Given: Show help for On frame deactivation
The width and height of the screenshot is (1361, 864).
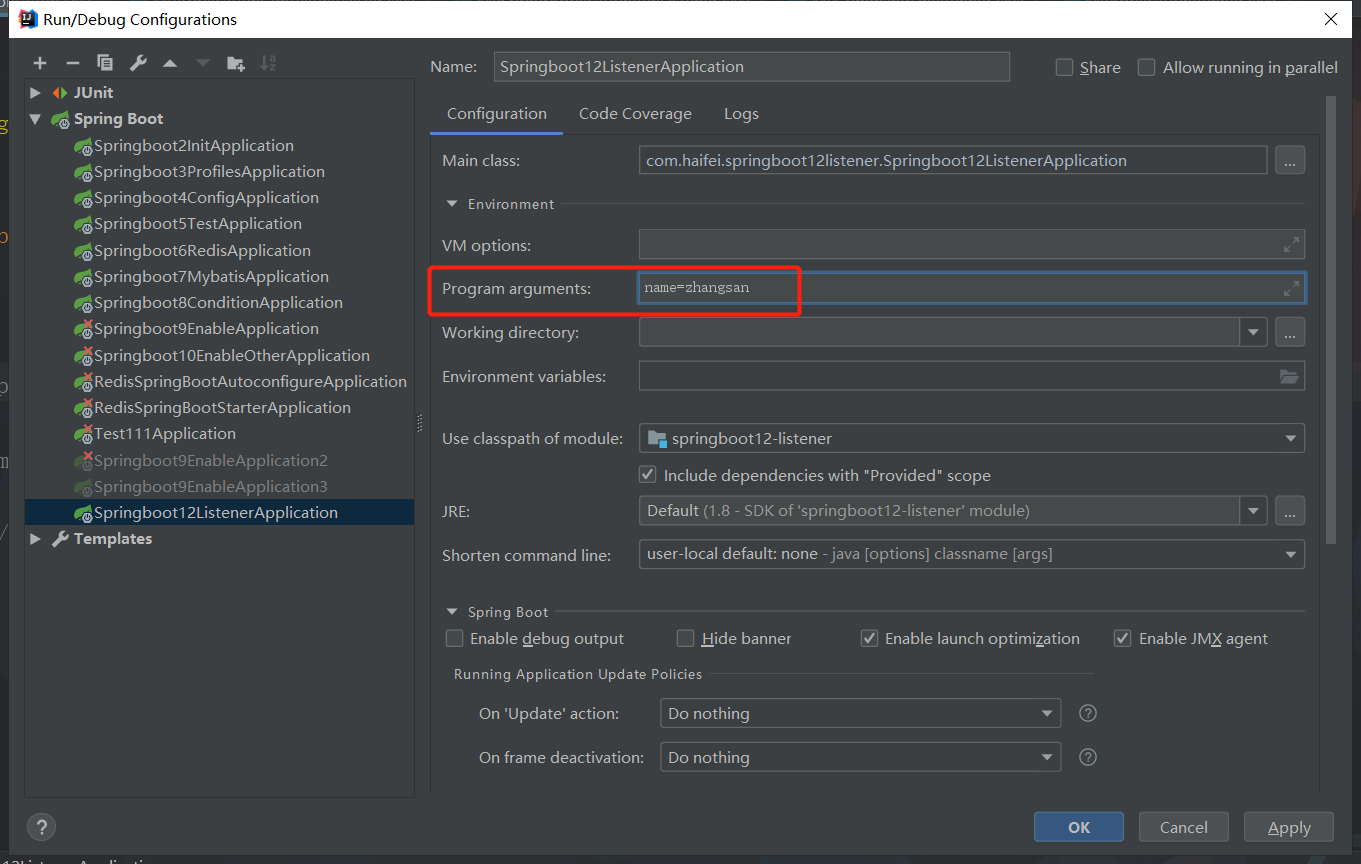Looking at the screenshot, I should point(1089,757).
